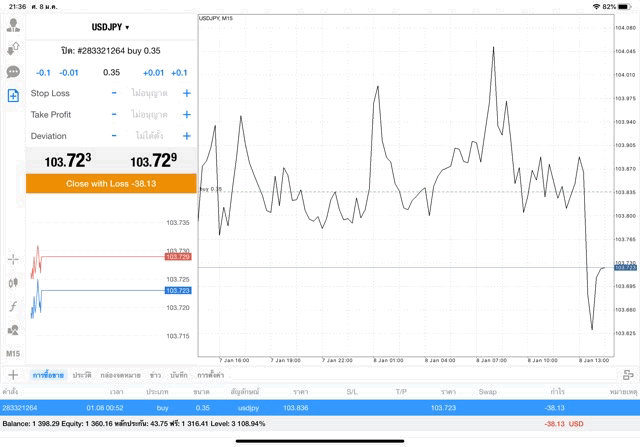Edit the 0.35 volume value

(111, 73)
